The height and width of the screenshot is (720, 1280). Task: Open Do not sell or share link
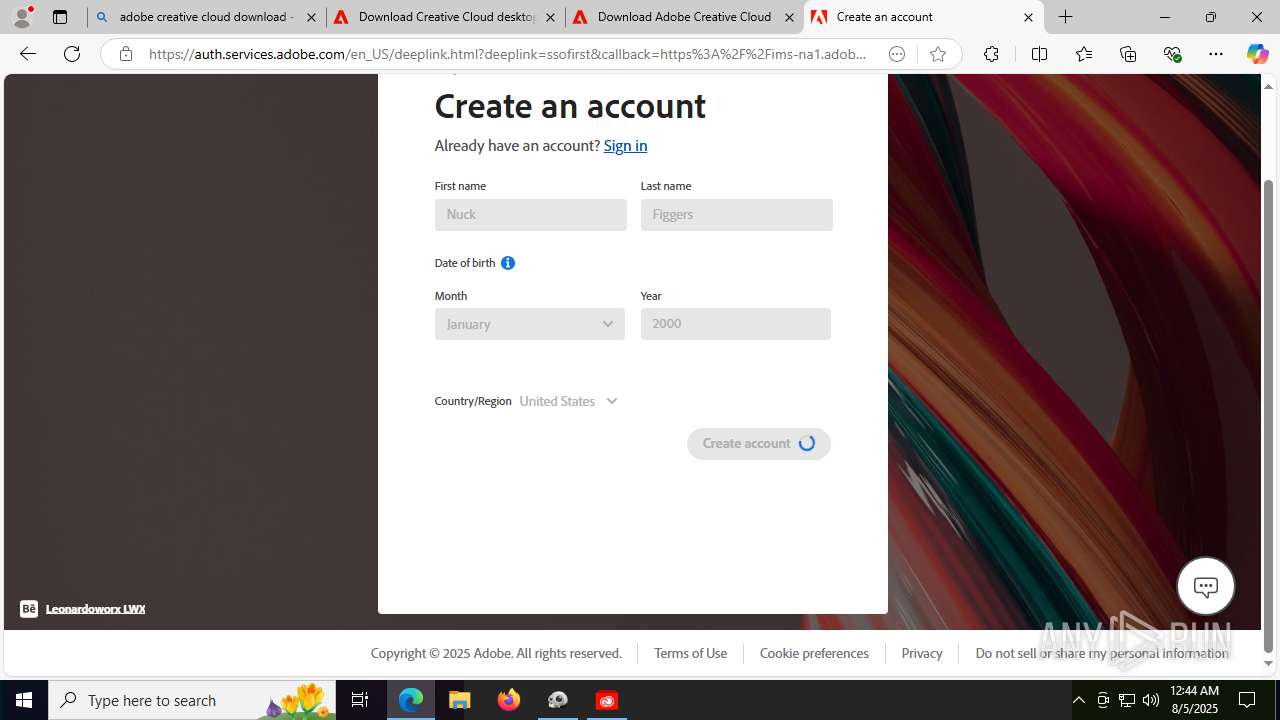[x=1102, y=653]
